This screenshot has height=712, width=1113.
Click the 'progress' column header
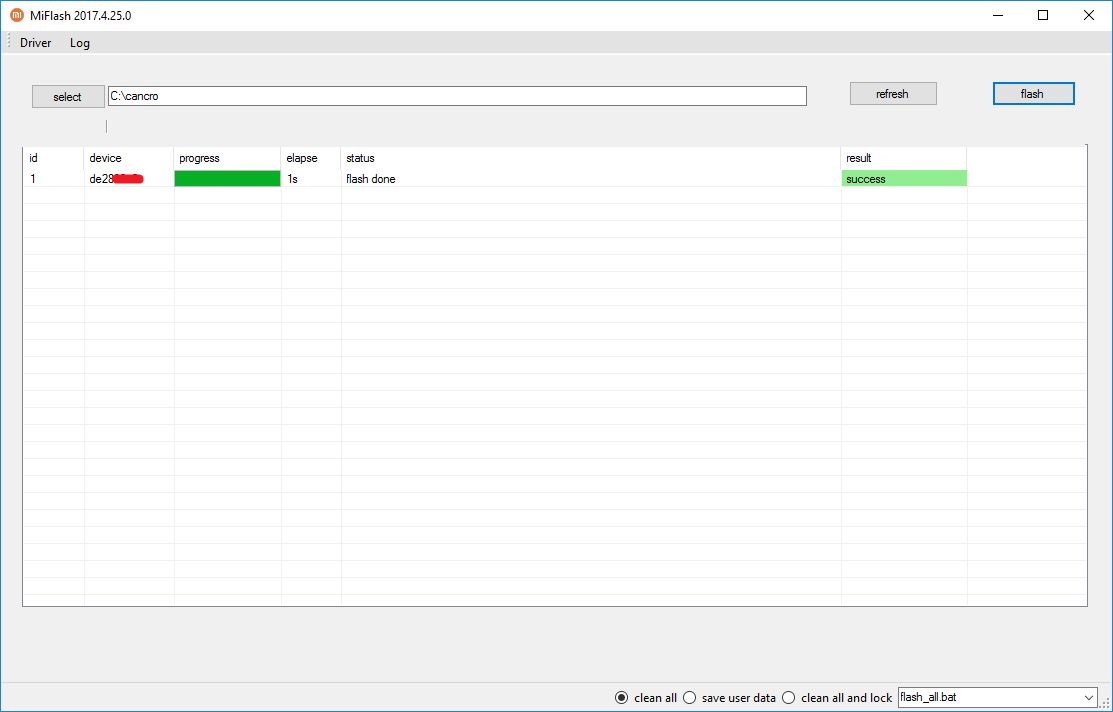pyautogui.click(x=227, y=158)
